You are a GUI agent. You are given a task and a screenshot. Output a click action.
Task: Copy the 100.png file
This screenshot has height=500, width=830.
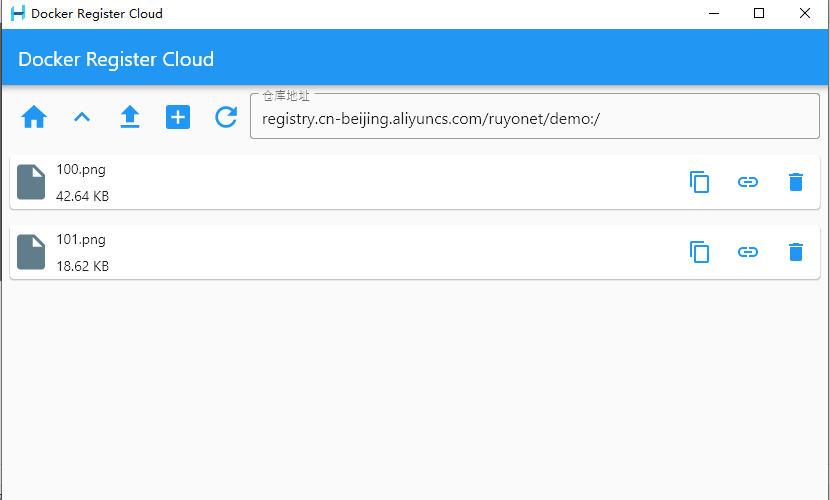(700, 182)
